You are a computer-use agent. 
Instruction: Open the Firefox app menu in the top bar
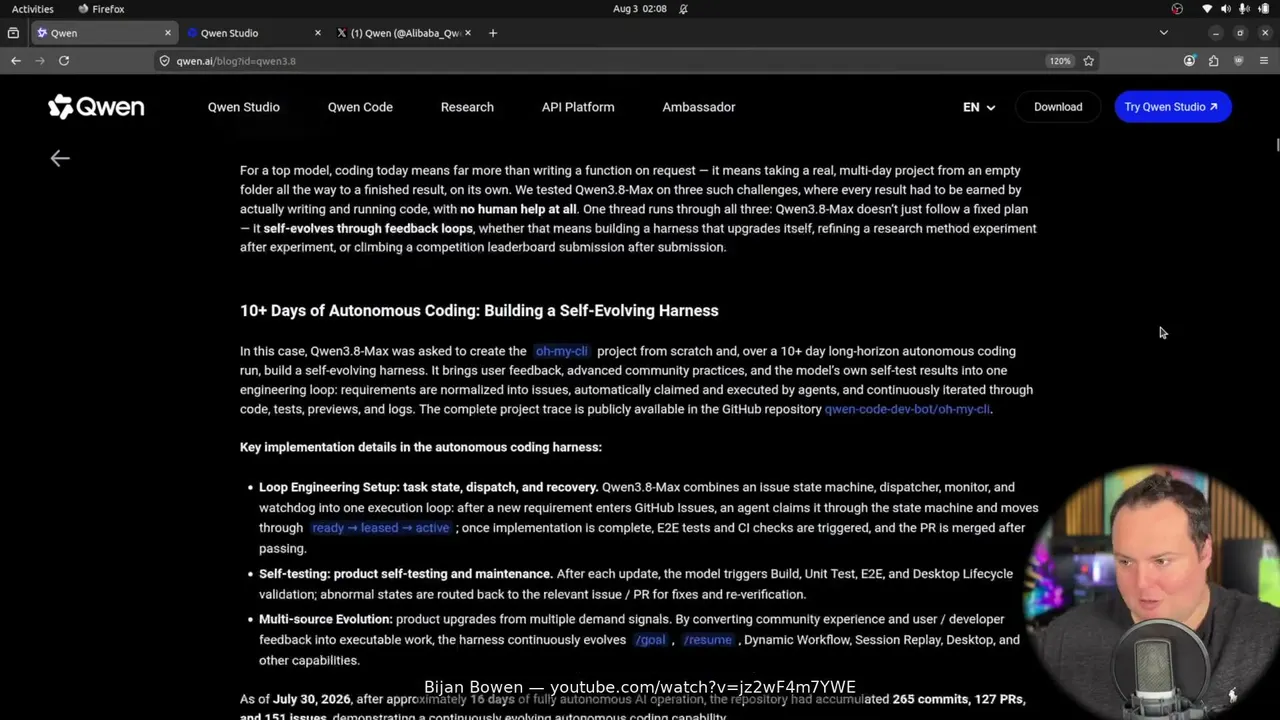click(101, 9)
